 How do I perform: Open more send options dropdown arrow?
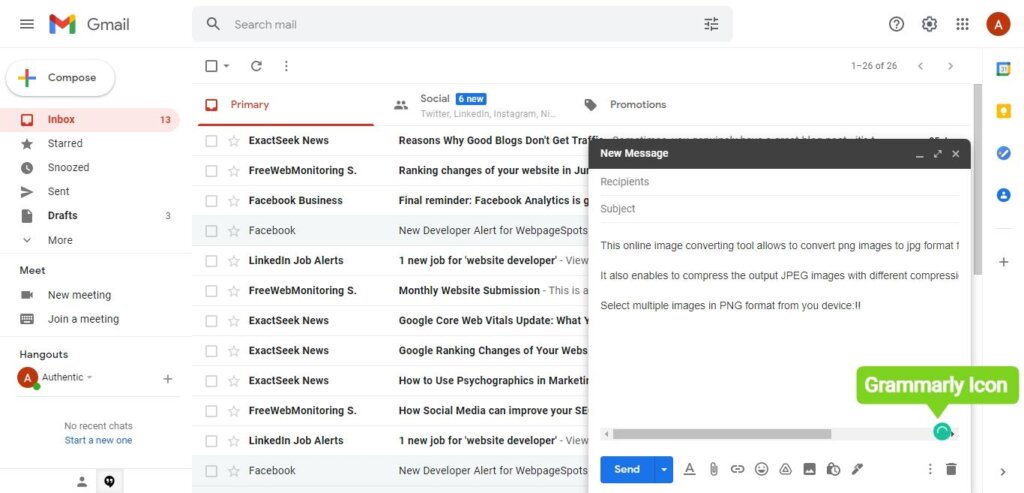coord(664,469)
